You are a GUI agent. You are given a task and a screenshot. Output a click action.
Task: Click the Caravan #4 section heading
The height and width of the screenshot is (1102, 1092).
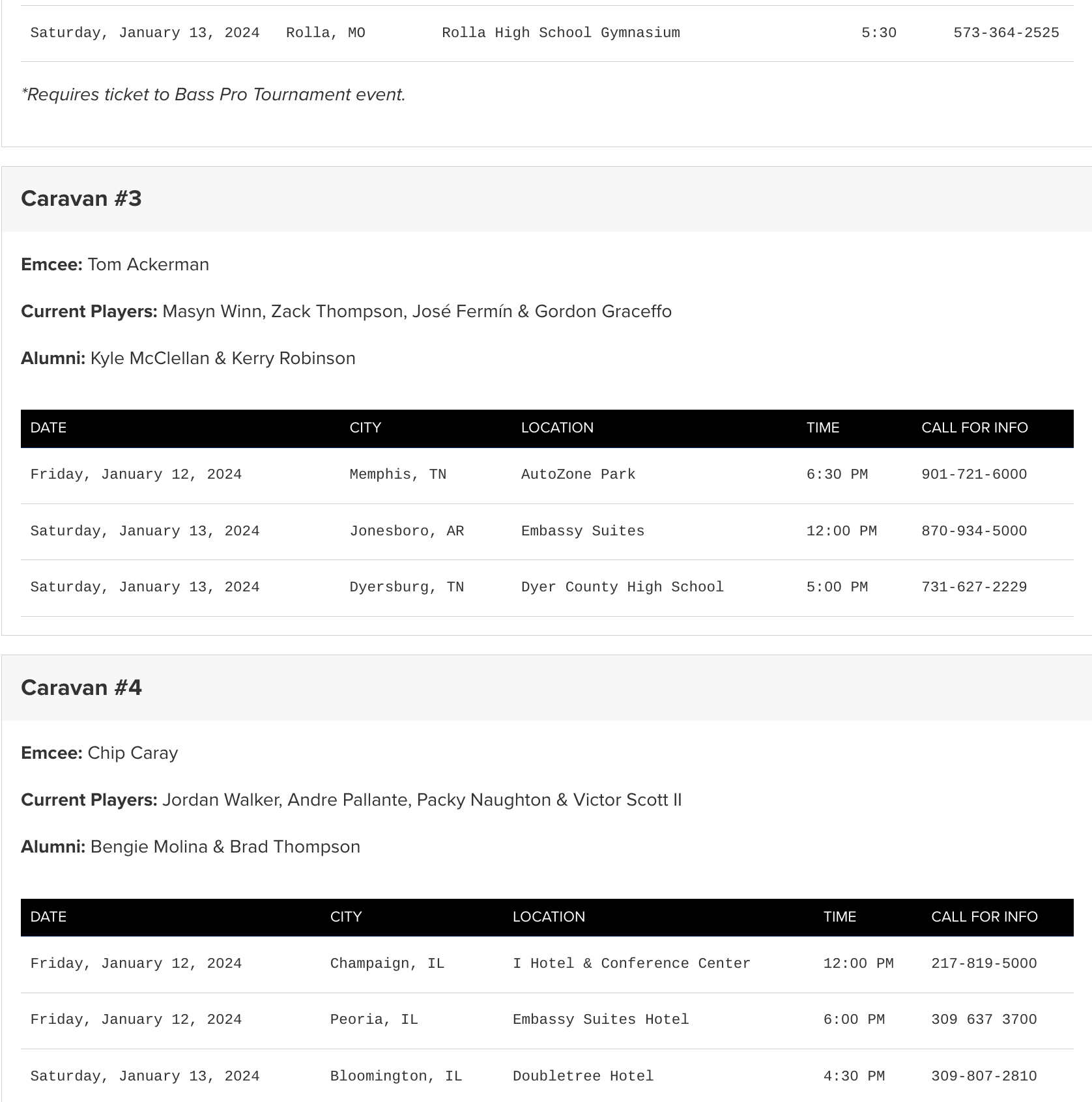click(81, 688)
